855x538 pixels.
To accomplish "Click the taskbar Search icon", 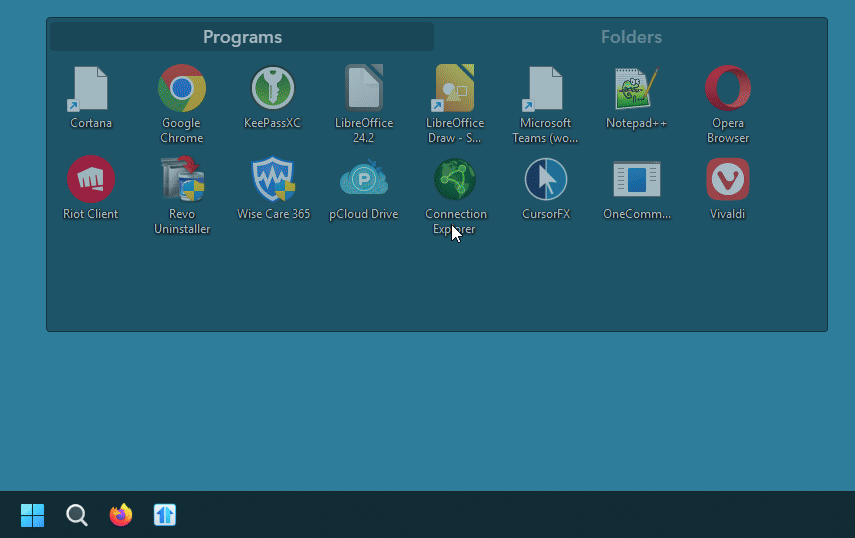I will 77,515.
